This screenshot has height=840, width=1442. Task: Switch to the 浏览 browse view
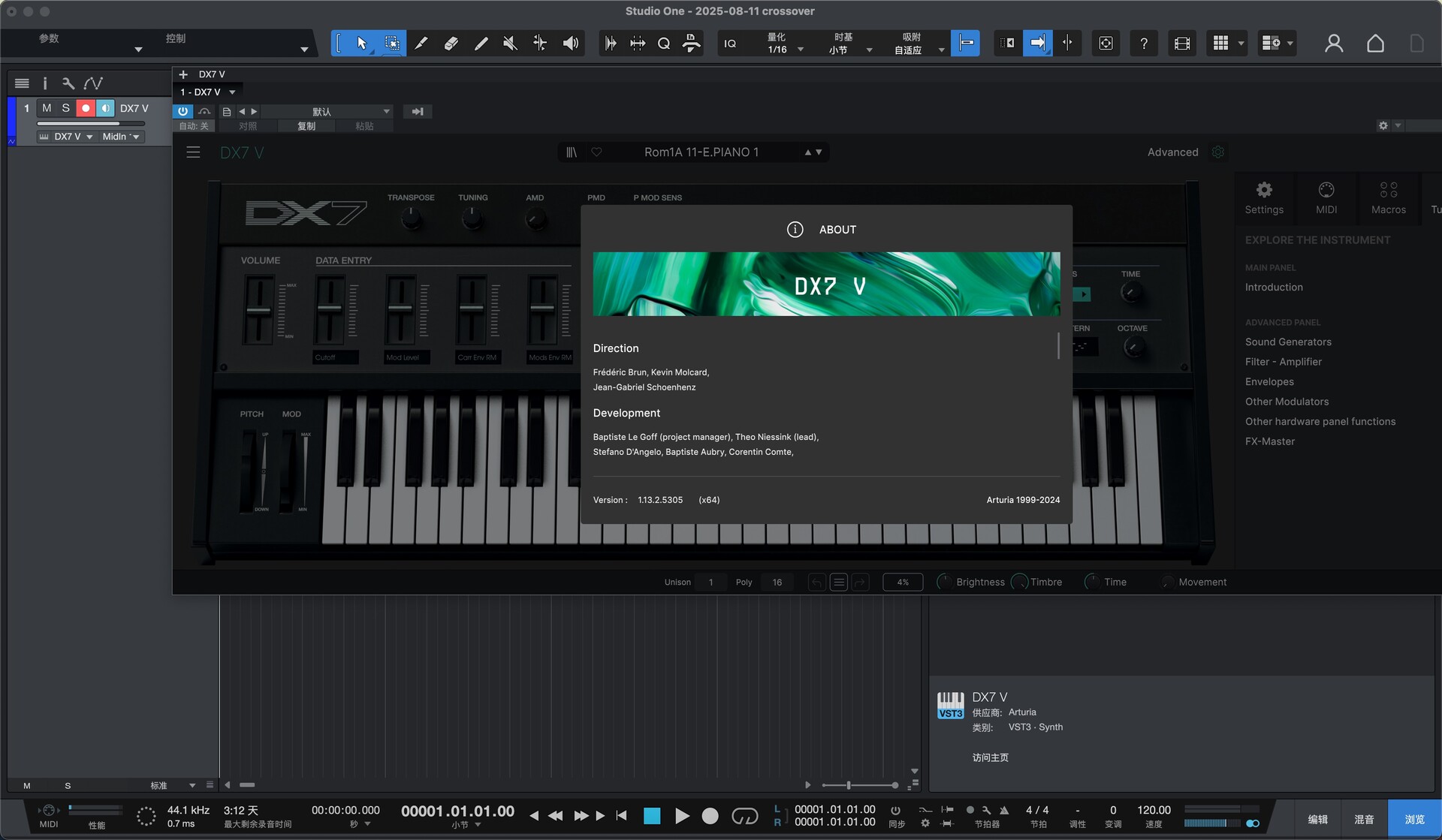(x=1414, y=819)
